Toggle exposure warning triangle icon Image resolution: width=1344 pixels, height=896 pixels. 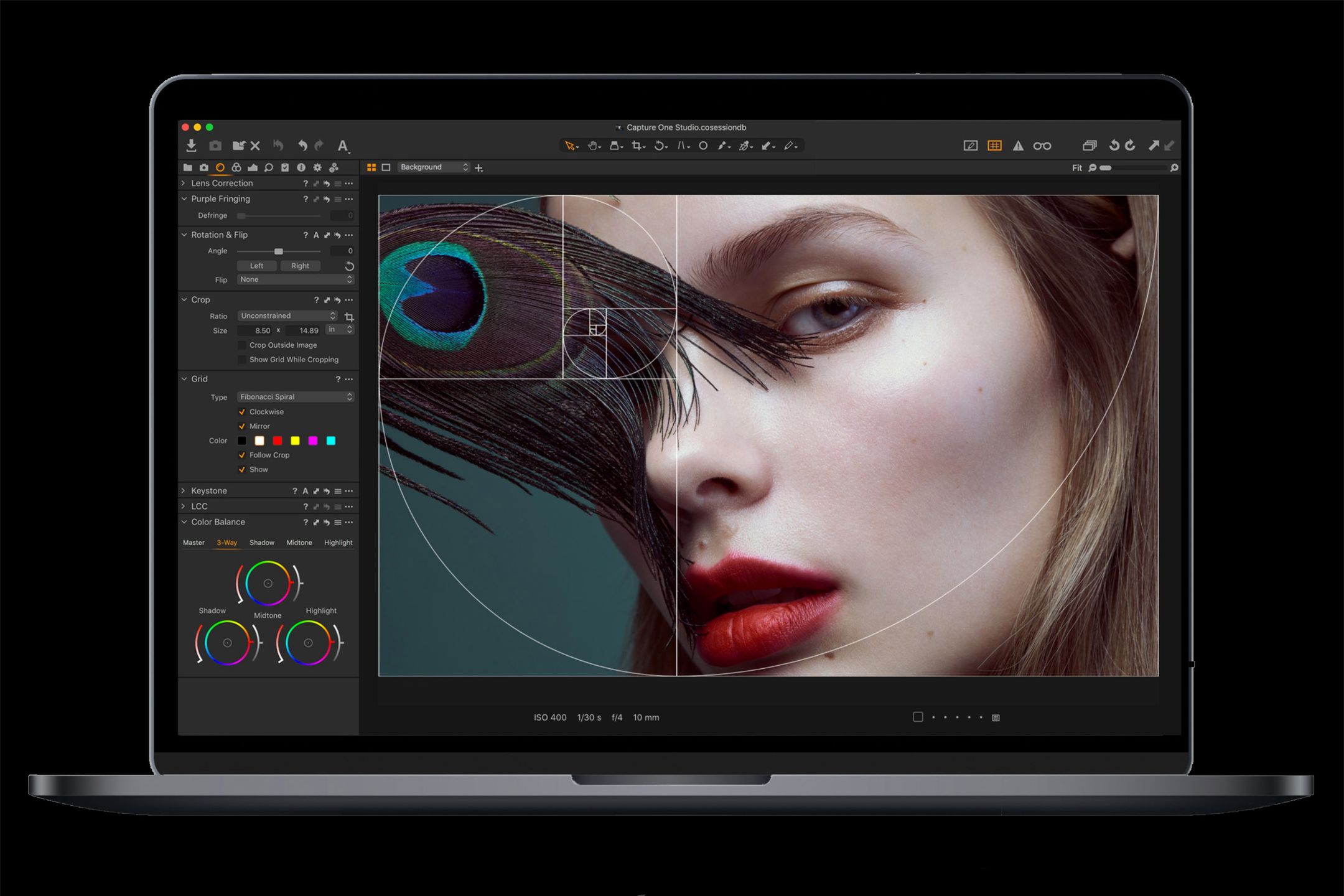[1018, 146]
